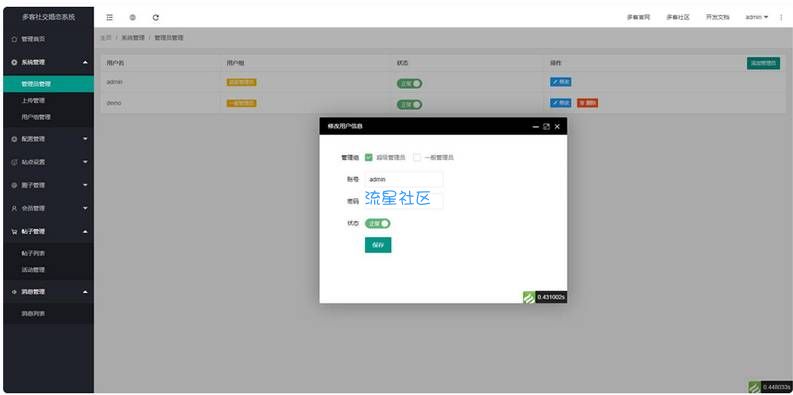Click the 0.431002s trace time label
Viewport: 793px width, 395px height.
[551, 297]
